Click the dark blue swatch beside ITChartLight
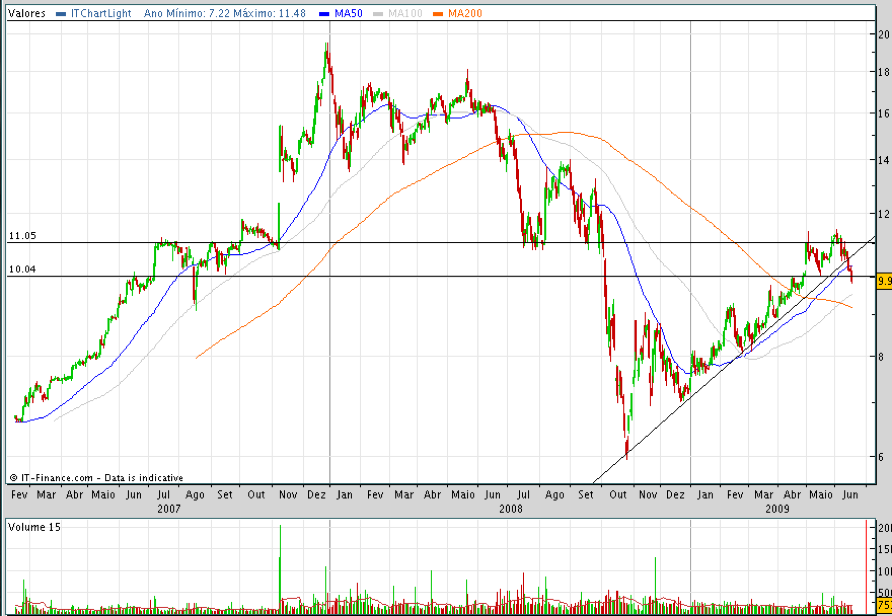Image resolution: width=892 pixels, height=616 pixels. 61,14
